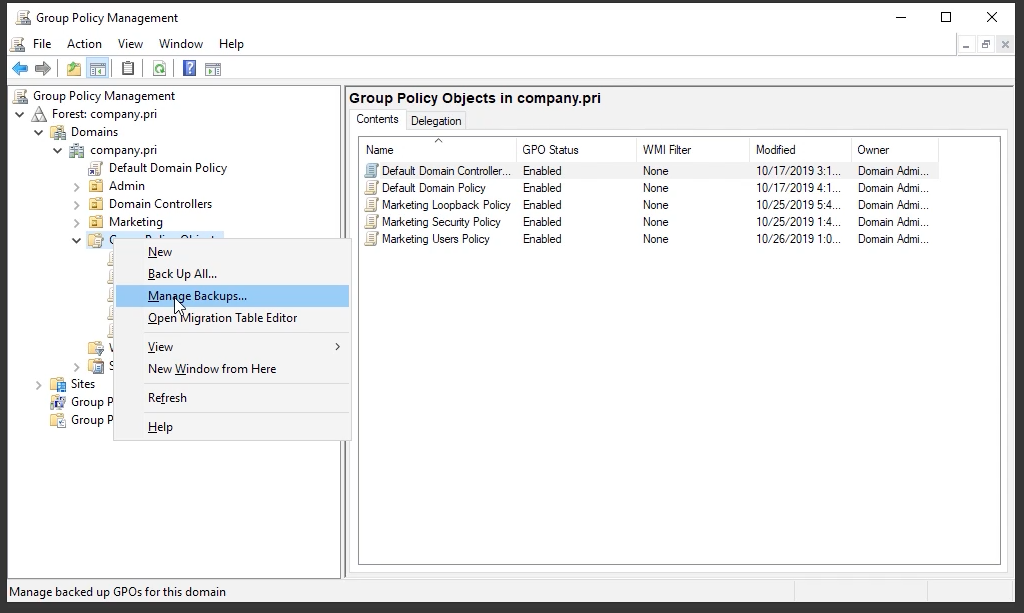This screenshot has width=1024, height=613.
Task: Select Marketing Loopback Policy row
Action: (x=446, y=205)
